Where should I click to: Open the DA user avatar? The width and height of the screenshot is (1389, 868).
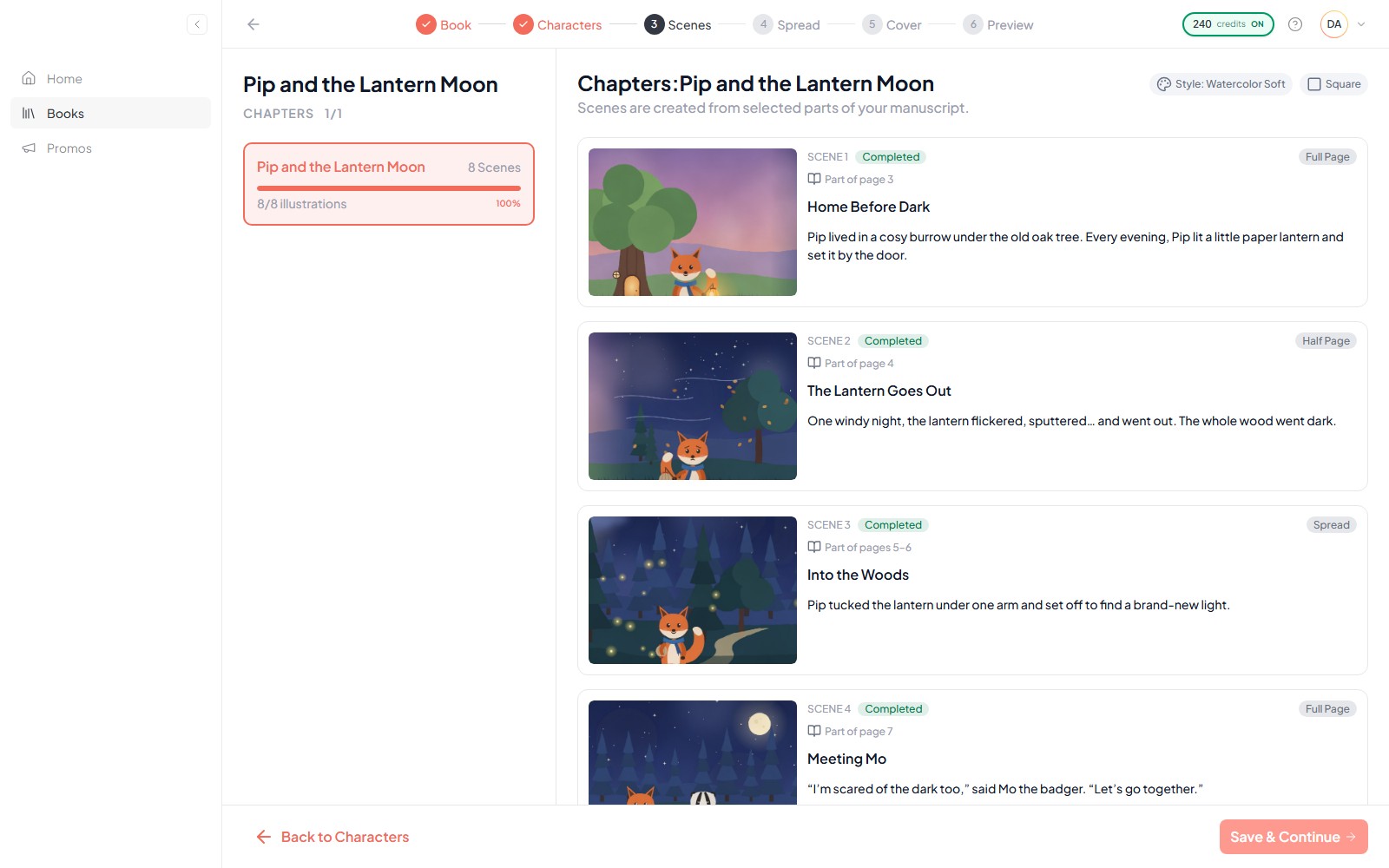[1334, 24]
